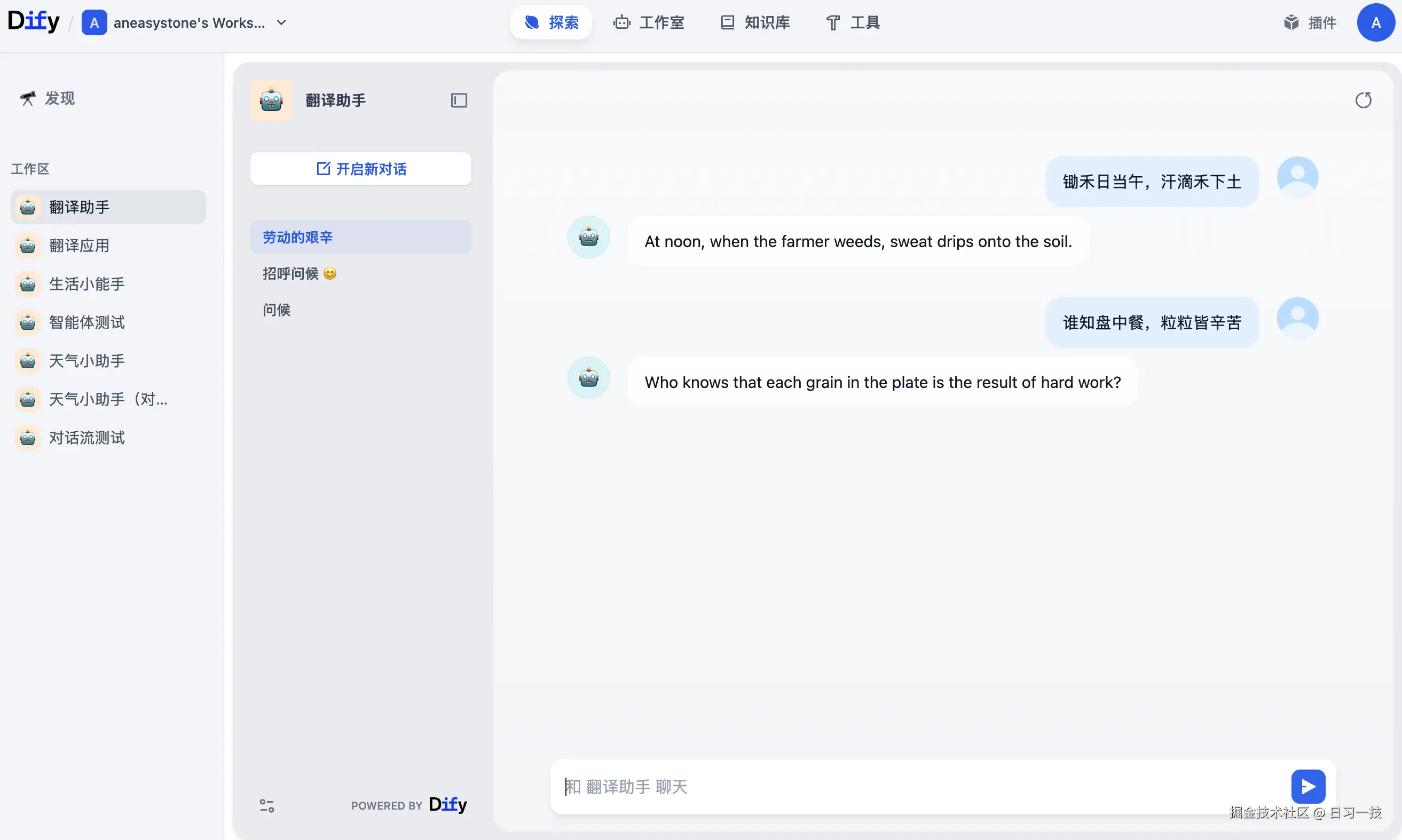Screen dimensions: 1402x840
Task: Select 天气小助手 in workspace list
Action: click(x=86, y=361)
